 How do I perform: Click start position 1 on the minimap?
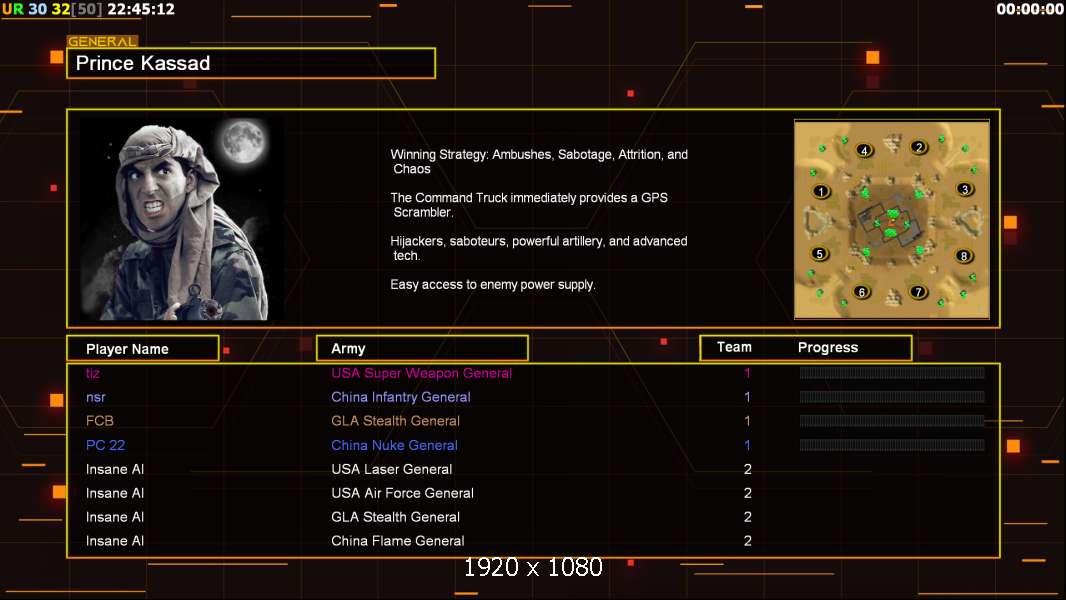point(821,191)
